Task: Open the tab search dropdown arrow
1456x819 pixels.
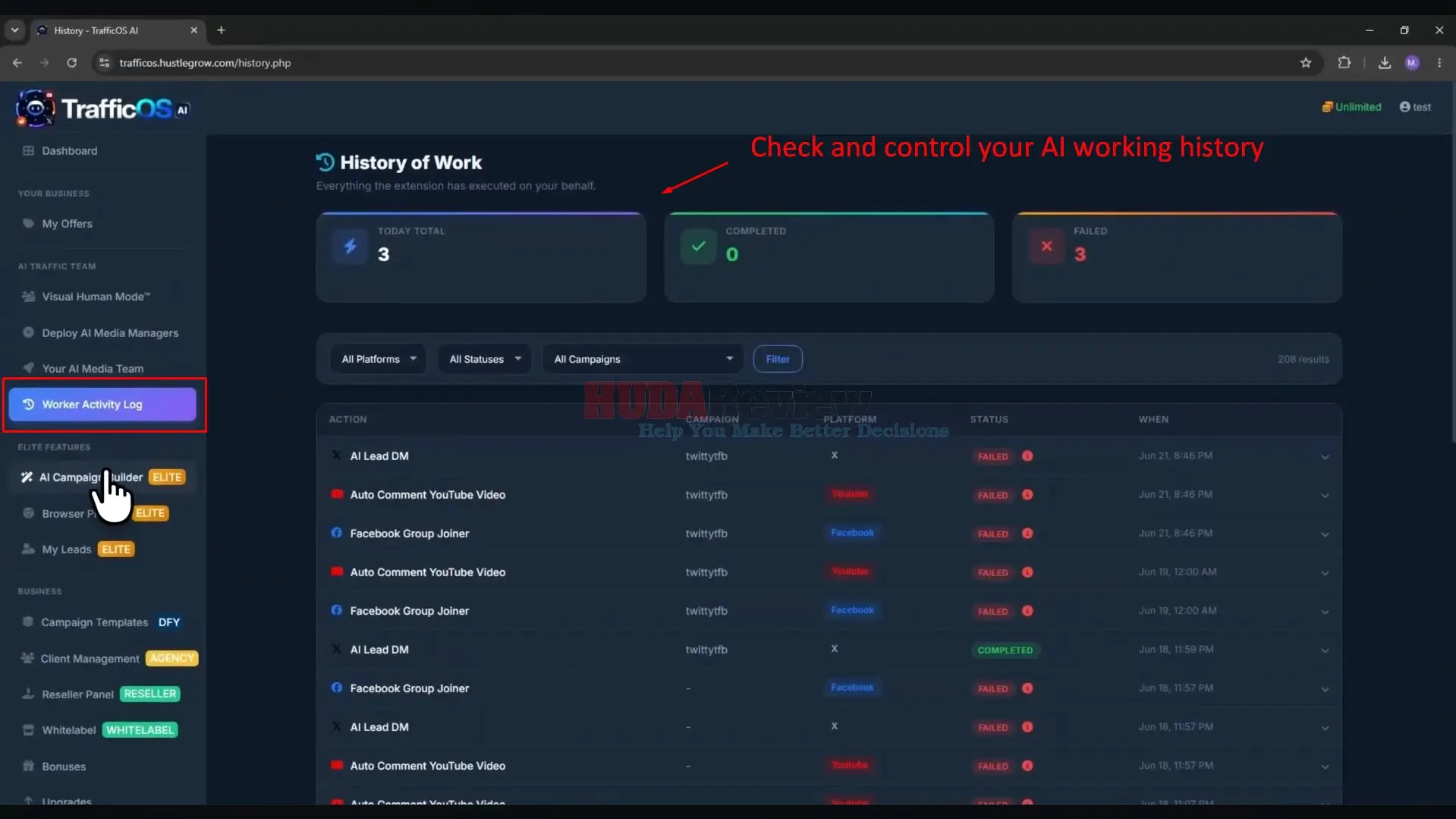Action: tap(14, 30)
